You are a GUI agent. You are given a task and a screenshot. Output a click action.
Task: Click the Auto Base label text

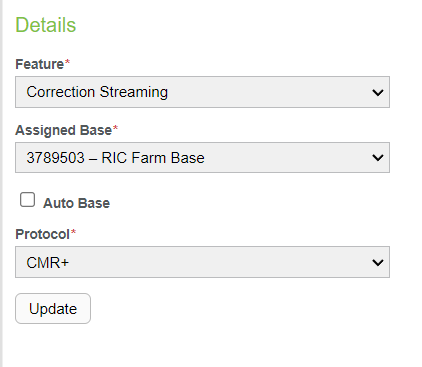76,203
